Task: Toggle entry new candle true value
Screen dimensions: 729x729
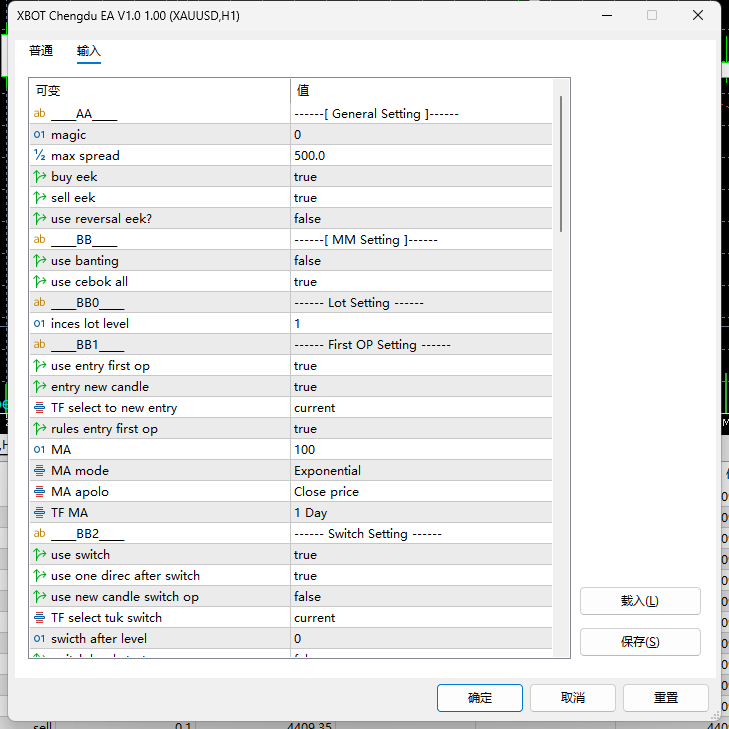Action: 421,387
